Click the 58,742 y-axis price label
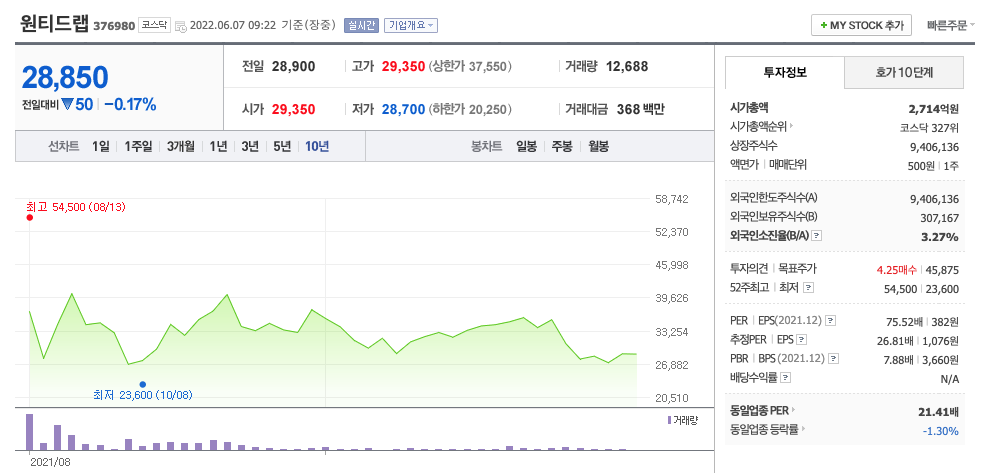Screen dimensions: 999x473 pyautogui.click(x=672, y=199)
